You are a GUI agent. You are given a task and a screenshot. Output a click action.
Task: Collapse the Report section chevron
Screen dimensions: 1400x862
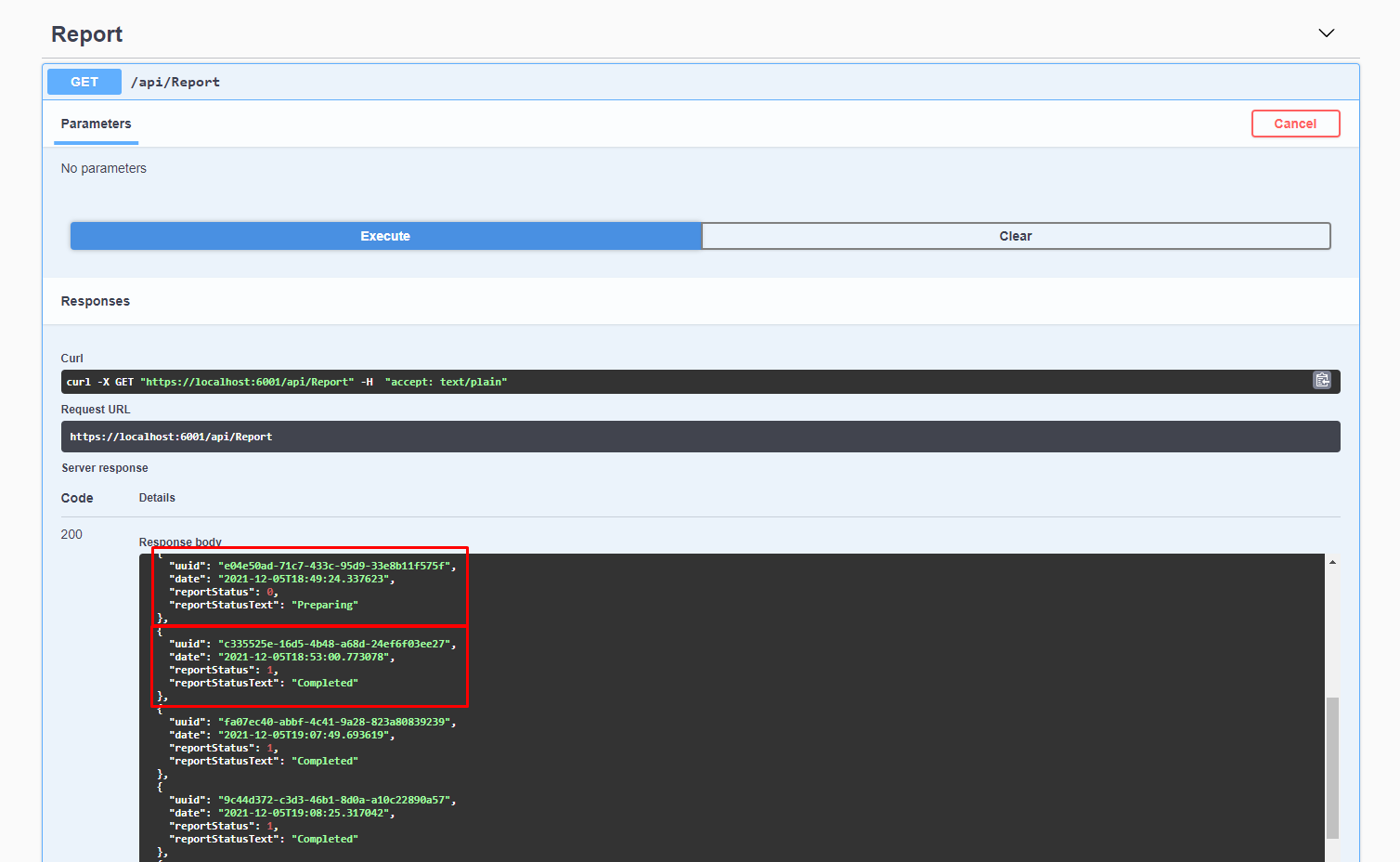click(1327, 33)
